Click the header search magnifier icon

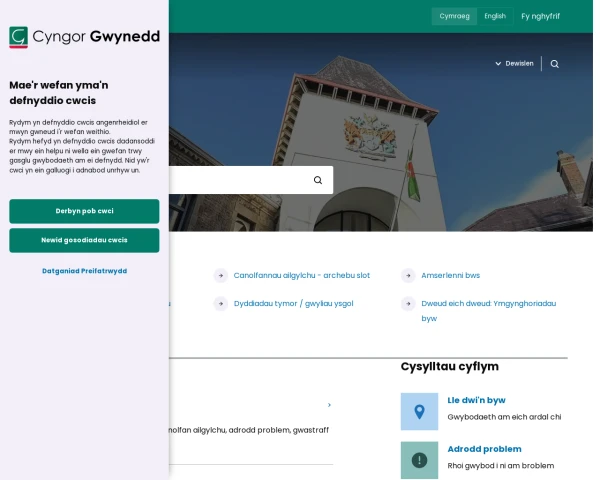[x=554, y=64]
